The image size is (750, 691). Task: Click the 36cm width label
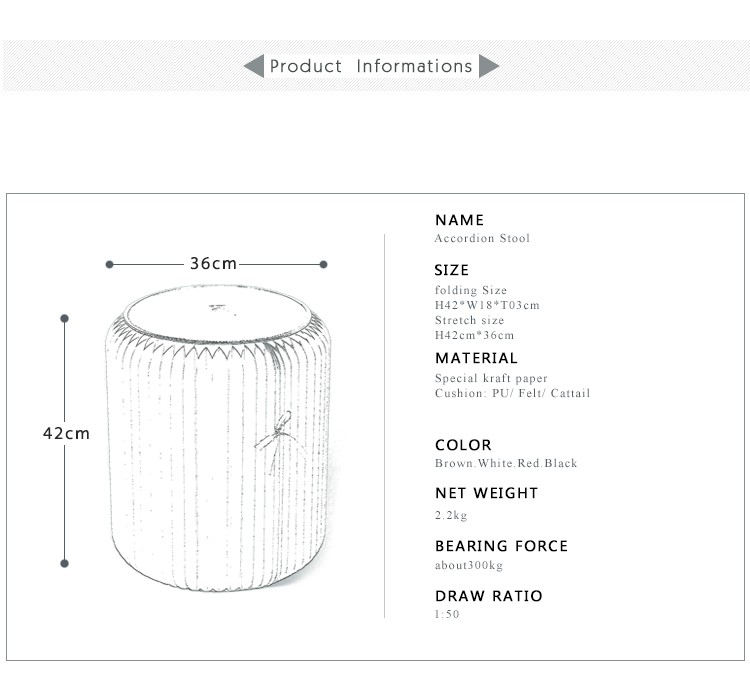pos(213,263)
